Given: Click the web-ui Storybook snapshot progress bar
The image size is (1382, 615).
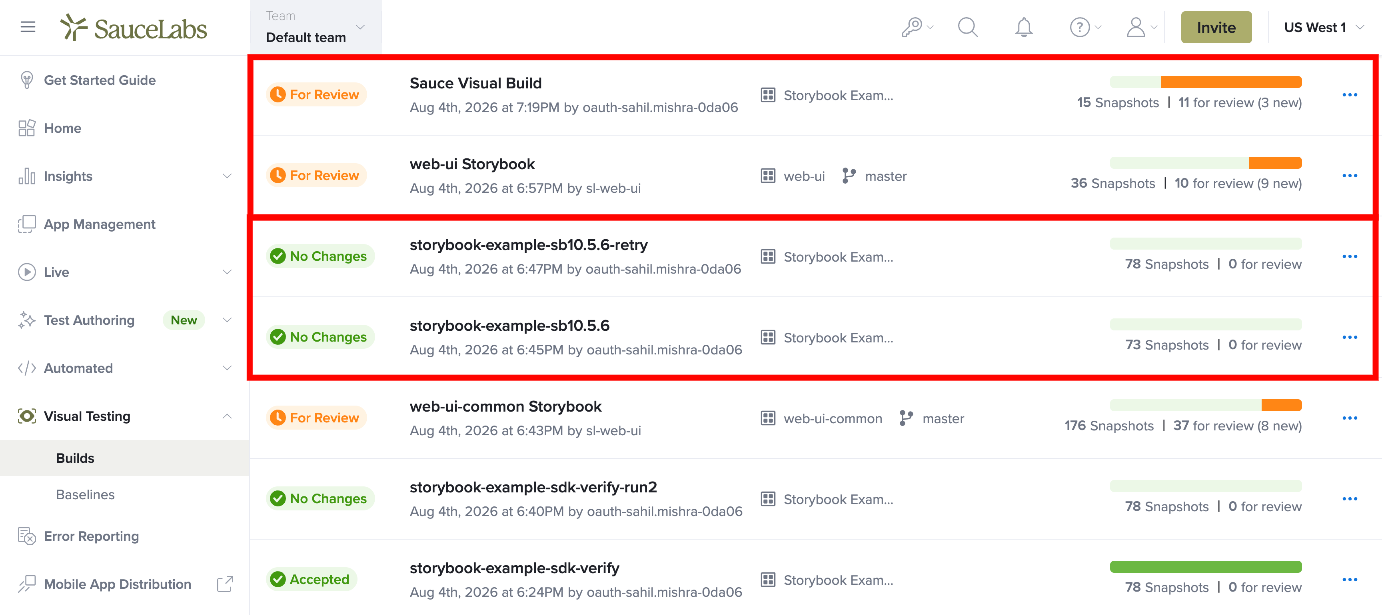Looking at the screenshot, I should [x=1206, y=163].
